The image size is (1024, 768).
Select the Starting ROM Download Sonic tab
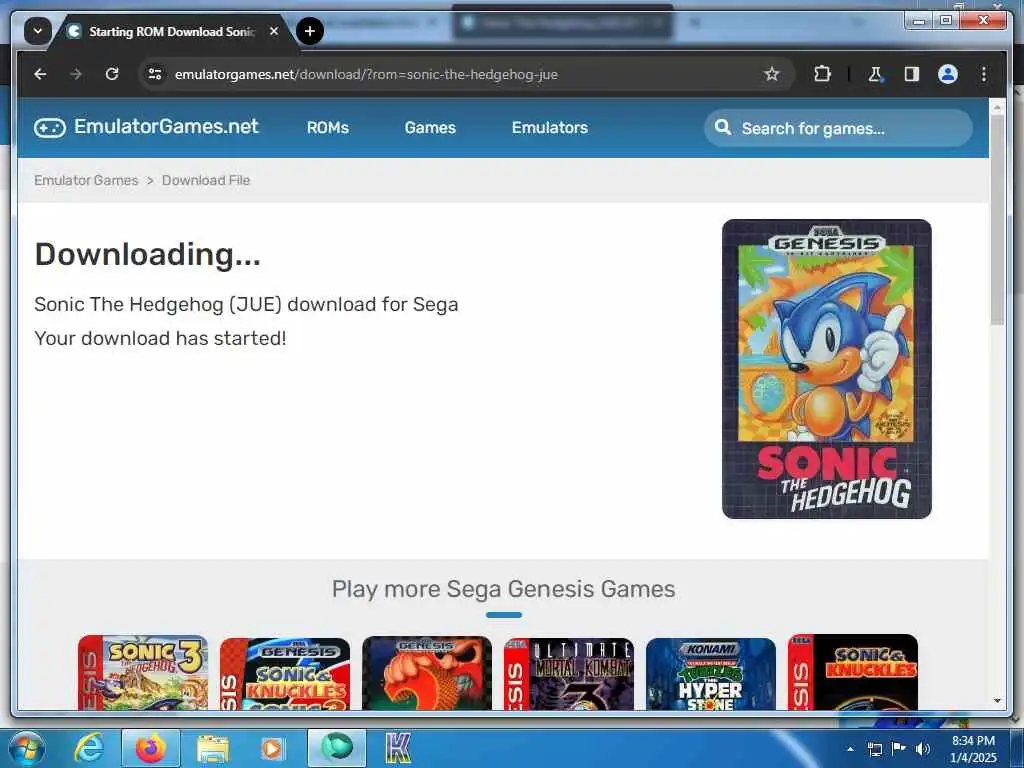(x=170, y=31)
